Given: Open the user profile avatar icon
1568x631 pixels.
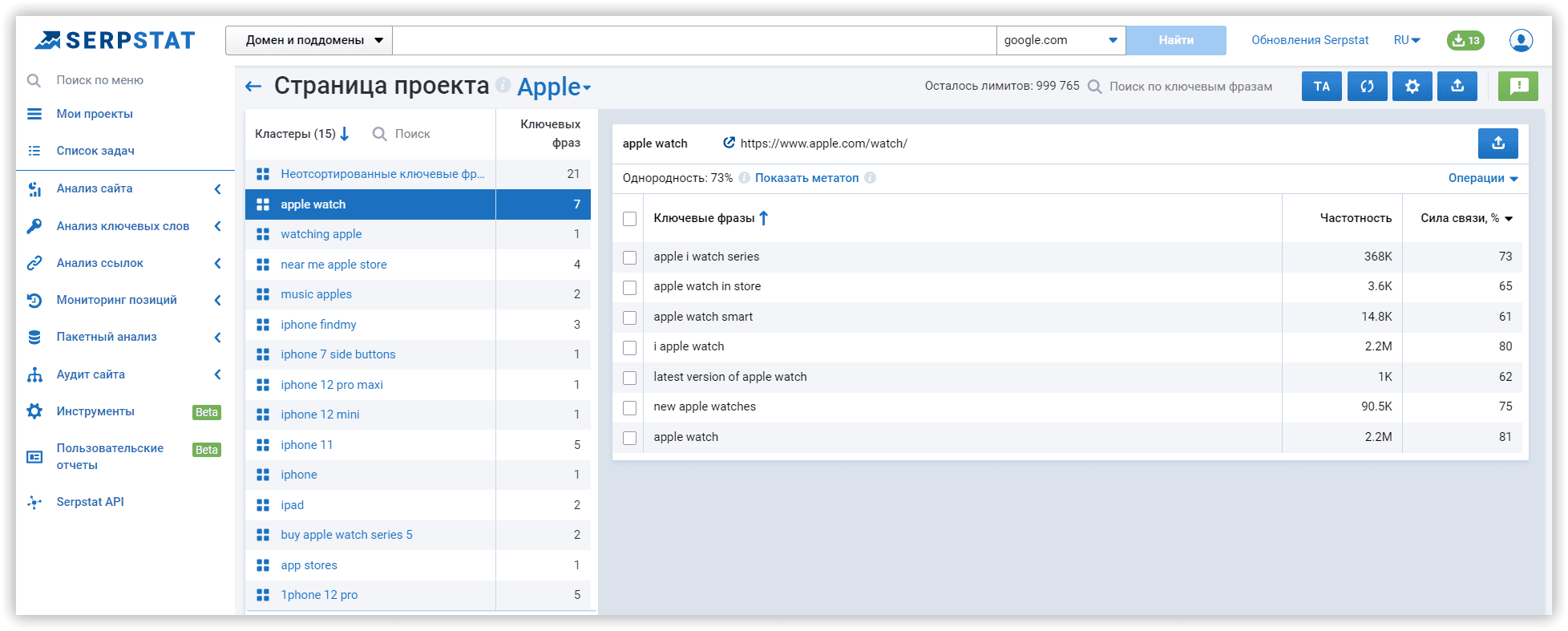Looking at the screenshot, I should point(1521,40).
